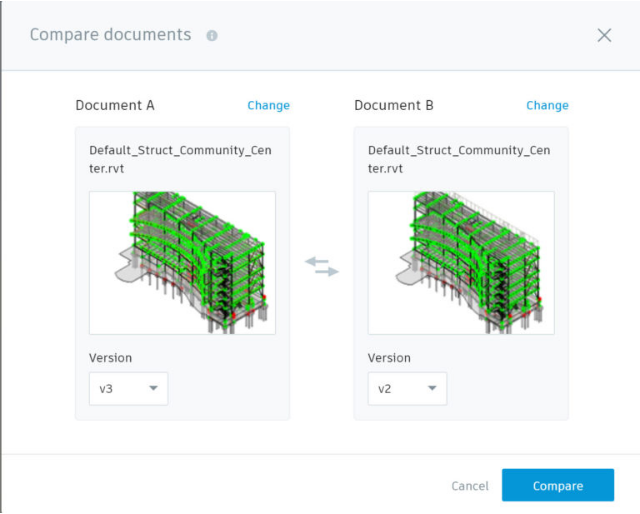Click the Document A heading

pyautogui.click(x=115, y=105)
